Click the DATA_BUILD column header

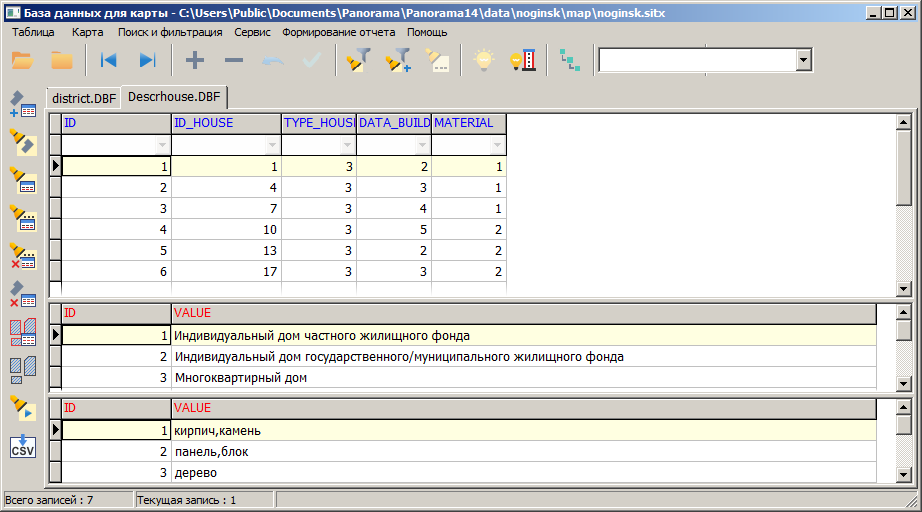coord(394,123)
